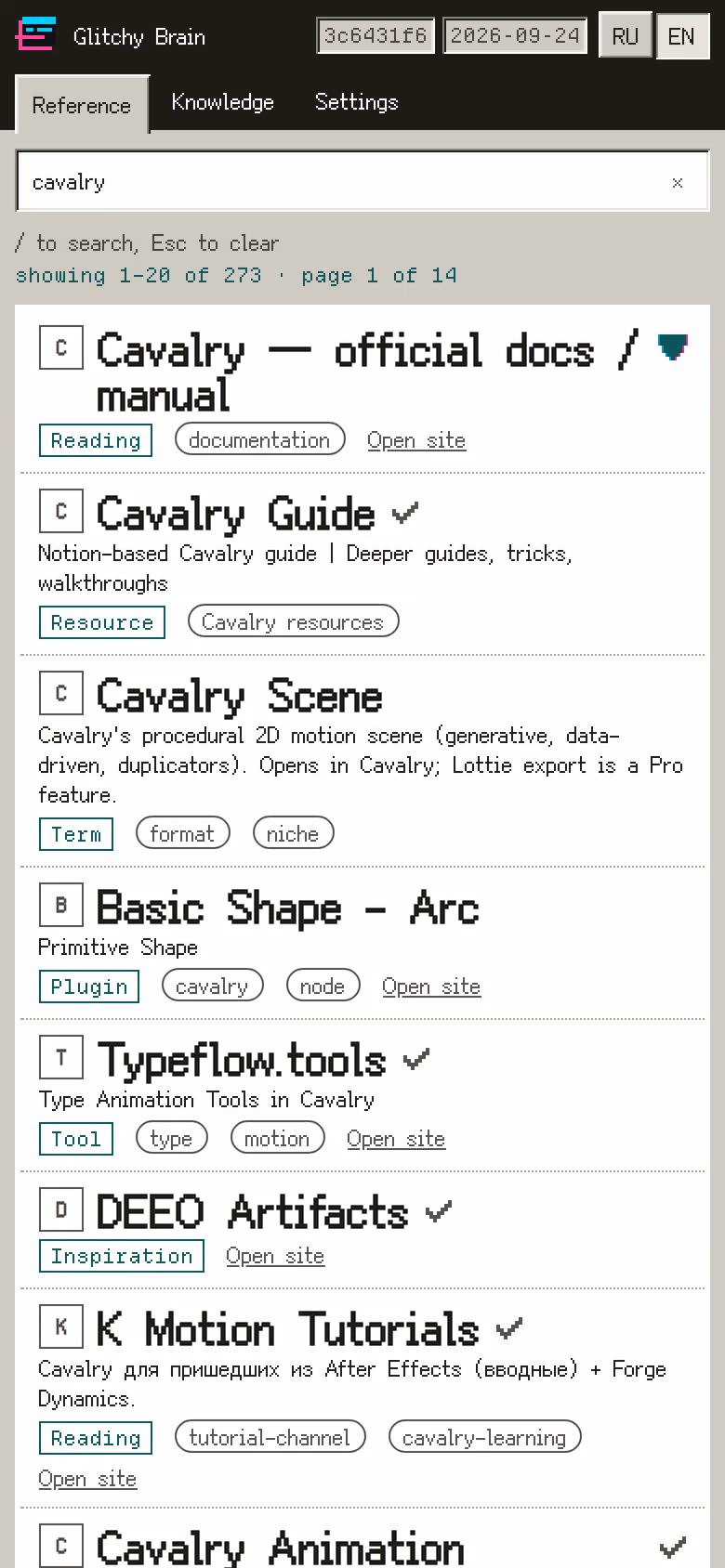
Task: Click the D letter badge of DEEO Artifacts
Action: (x=61, y=1209)
